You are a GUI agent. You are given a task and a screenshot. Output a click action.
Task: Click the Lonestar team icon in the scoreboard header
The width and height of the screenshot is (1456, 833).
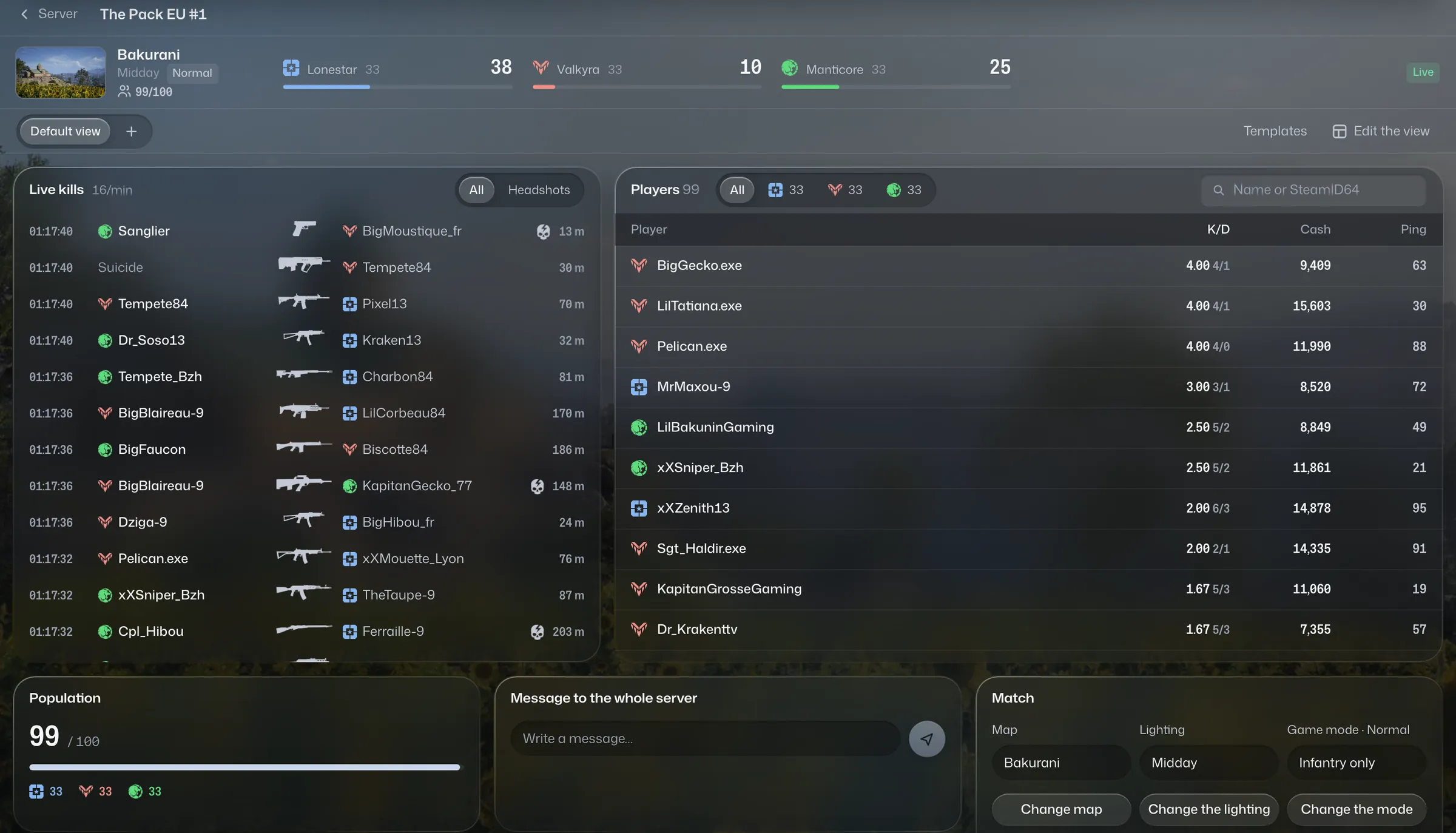[291, 68]
